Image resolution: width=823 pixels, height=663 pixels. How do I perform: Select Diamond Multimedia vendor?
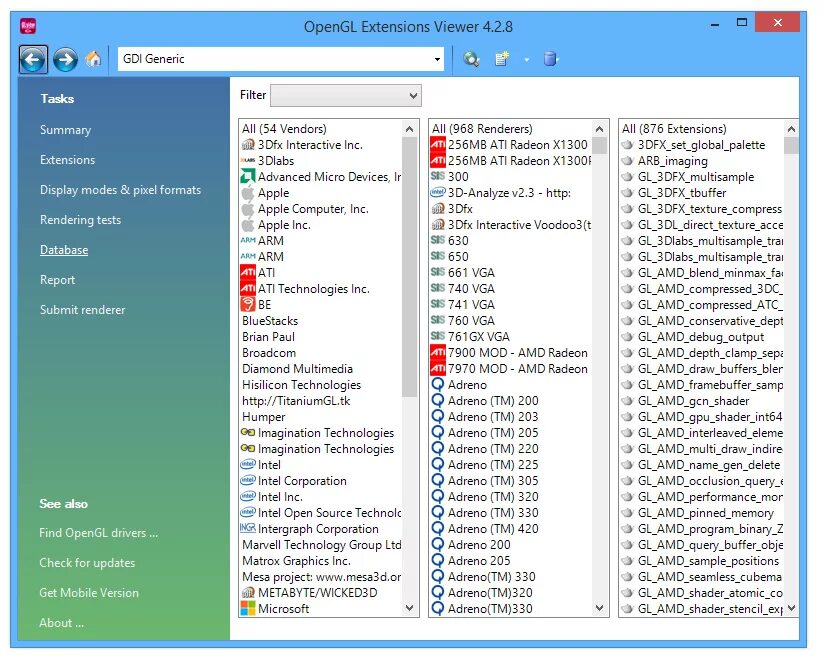click(x=297, y=369)
